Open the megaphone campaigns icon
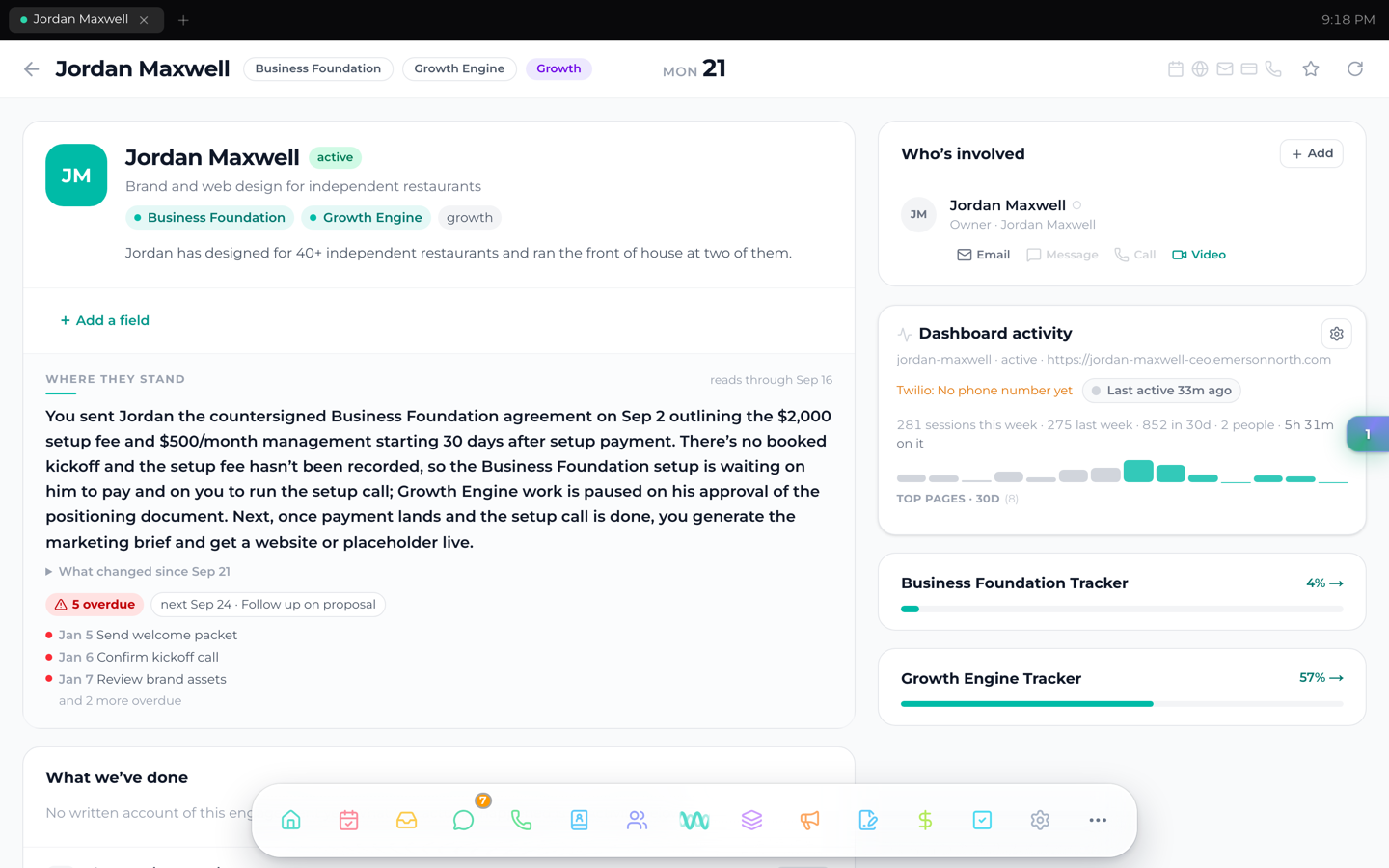 point(809,820)
